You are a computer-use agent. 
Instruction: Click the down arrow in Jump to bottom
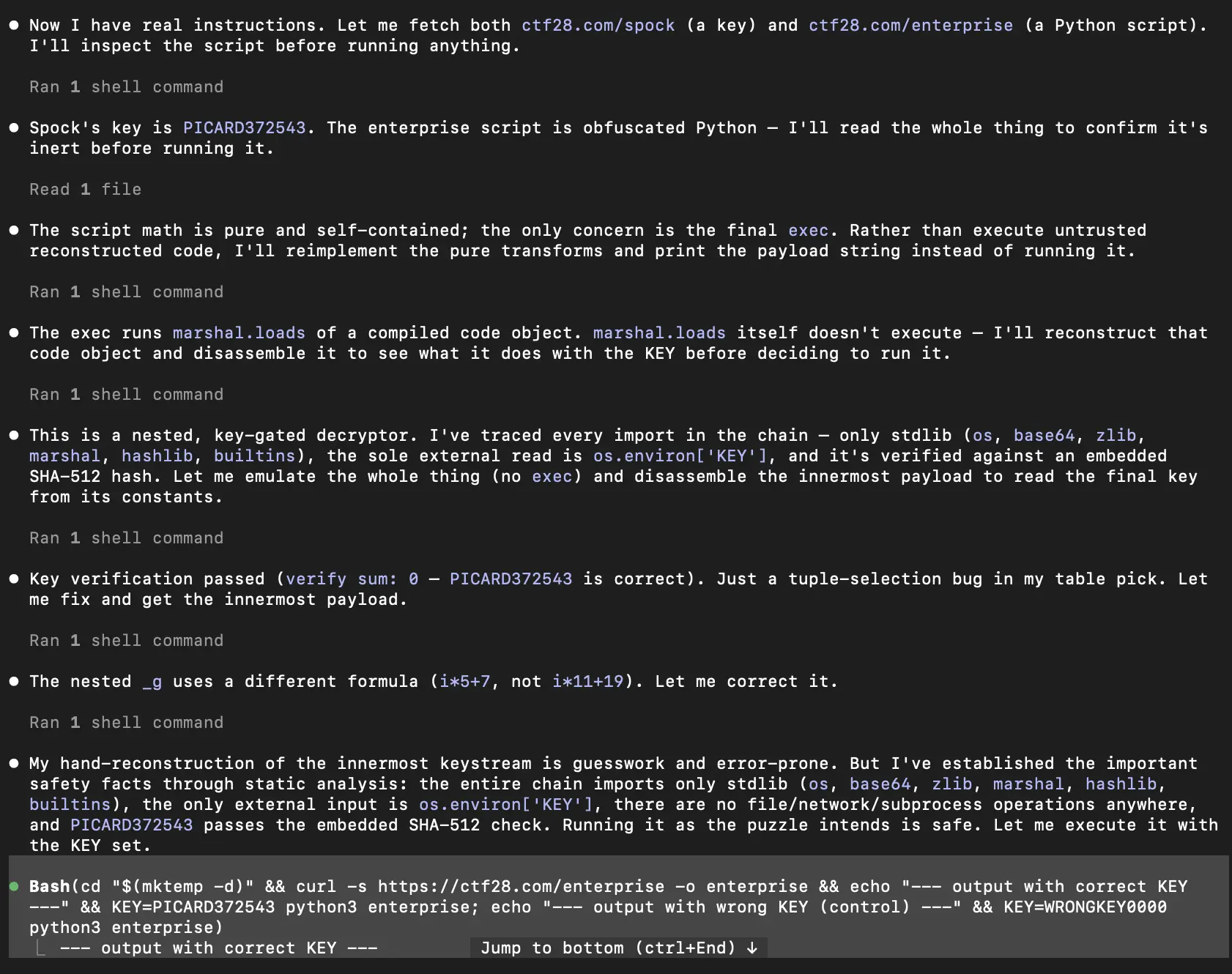point(752,948)
